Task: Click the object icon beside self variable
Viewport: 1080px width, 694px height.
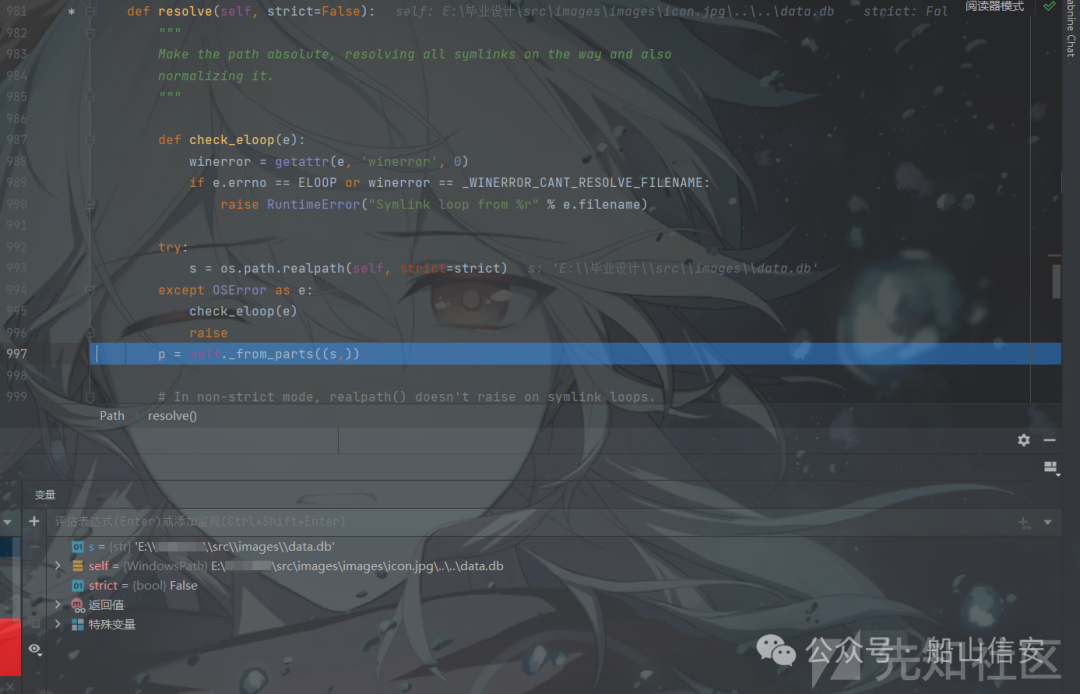Action: click(78, 566)
